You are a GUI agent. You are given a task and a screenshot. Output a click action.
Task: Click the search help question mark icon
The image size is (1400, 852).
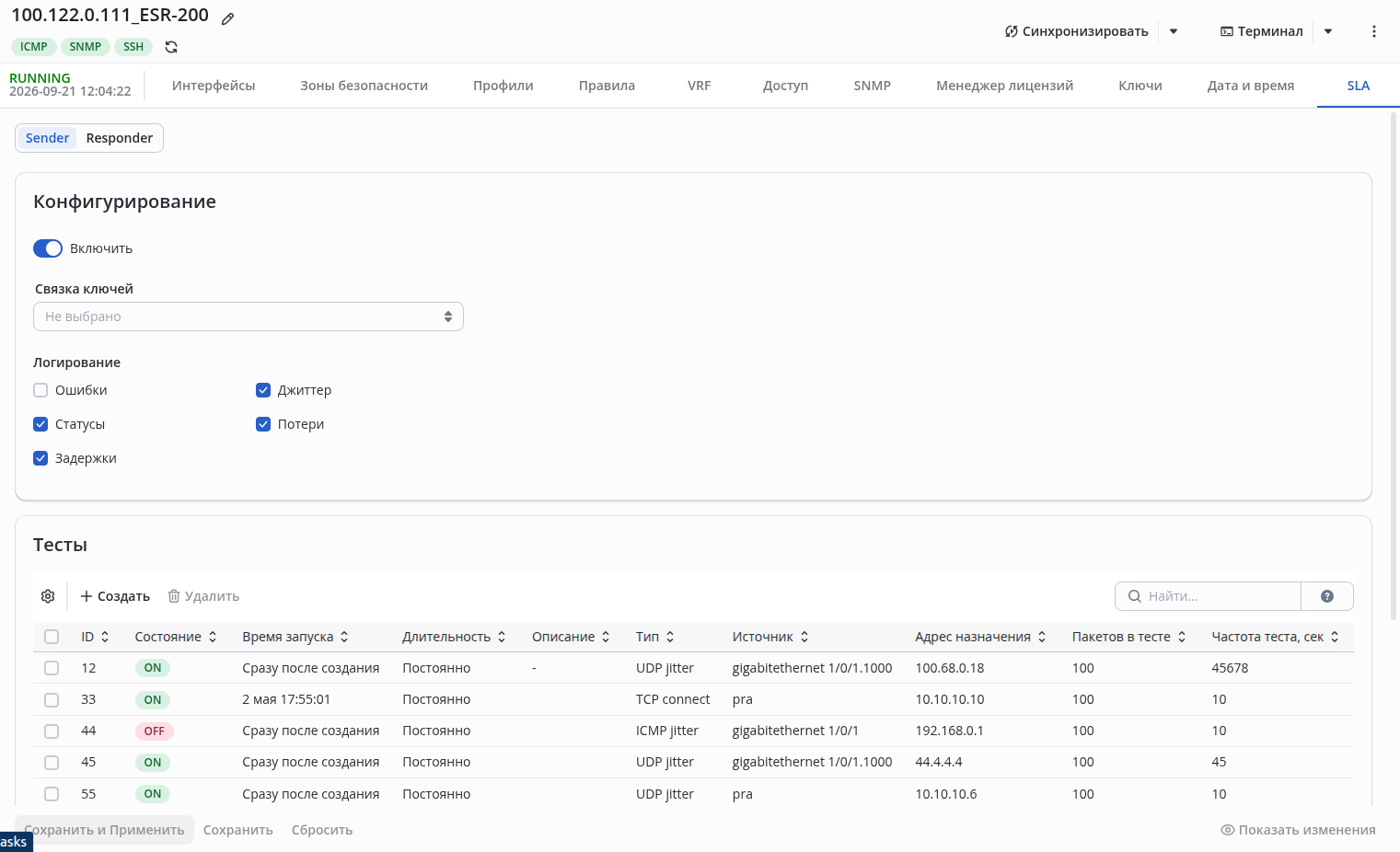pyautogui.click(x=1326, y=596)
